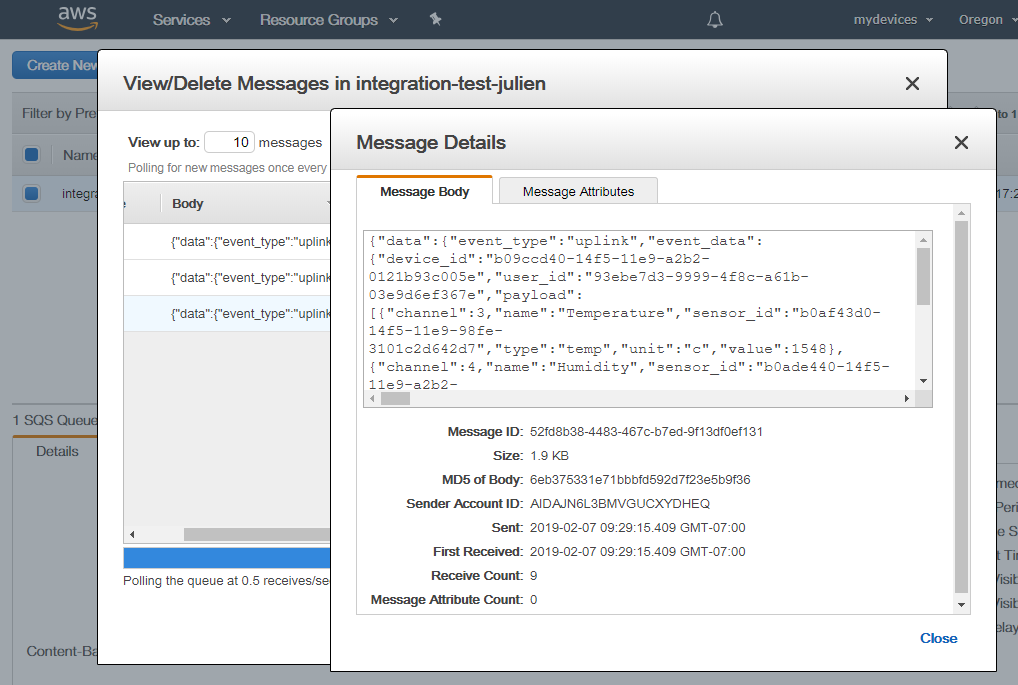Viewport: 1018px width, 685px height.
Task: Expand the Services menu
Action: pos(191,20)
